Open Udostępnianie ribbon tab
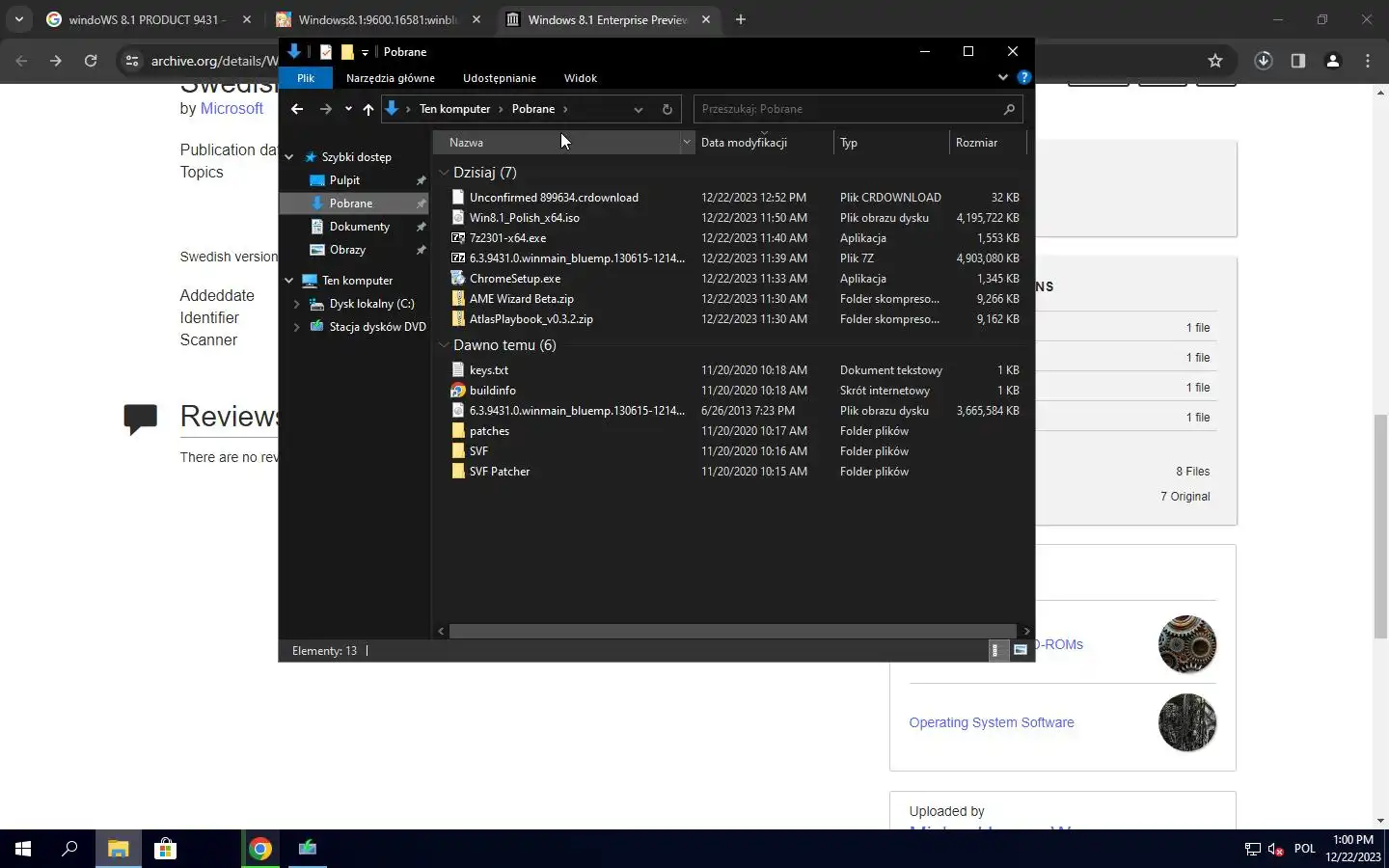The width and height of the screenshot is (1389, 868). [x=500, y=78]
